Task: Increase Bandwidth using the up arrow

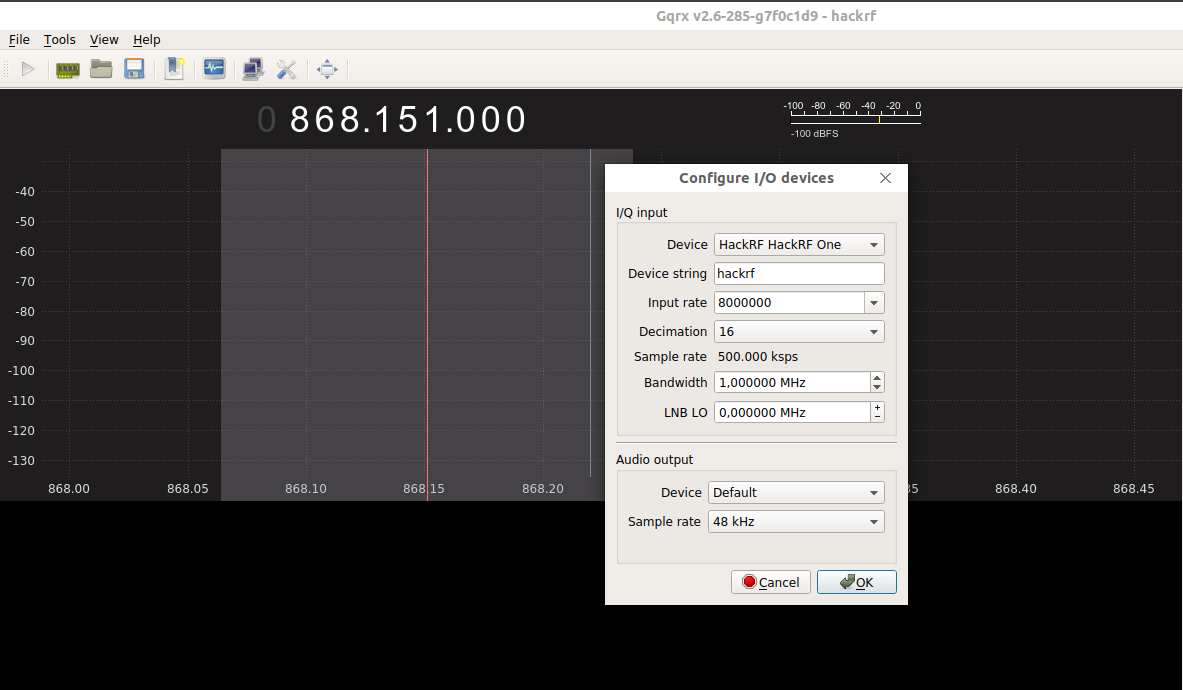Action: pos(877,377)
